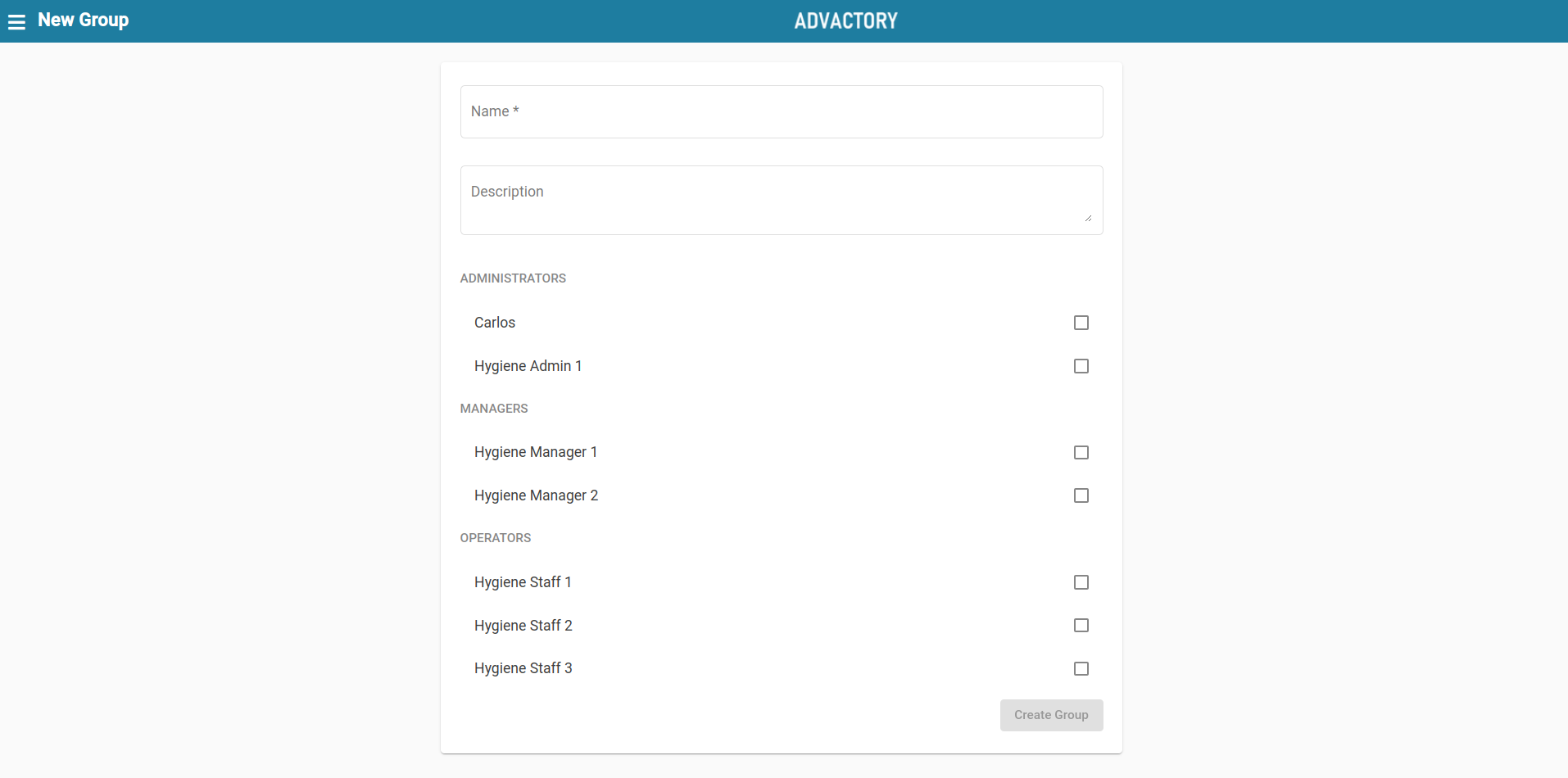Image resolution: width=1568 pixels, height=778 pixels.
Task: Click the ADMINISTRATORS section header
Action: click(513, 278)
